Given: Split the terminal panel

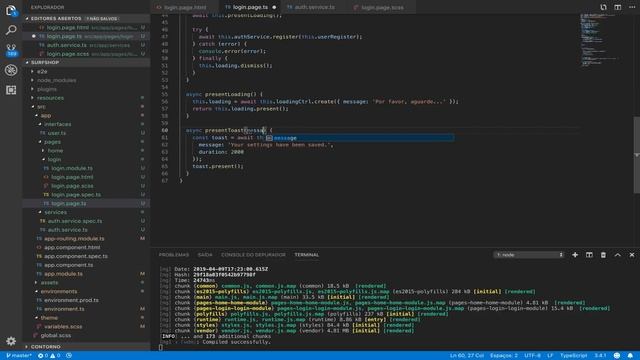Looking at the screenshot, I should point(589,255).
